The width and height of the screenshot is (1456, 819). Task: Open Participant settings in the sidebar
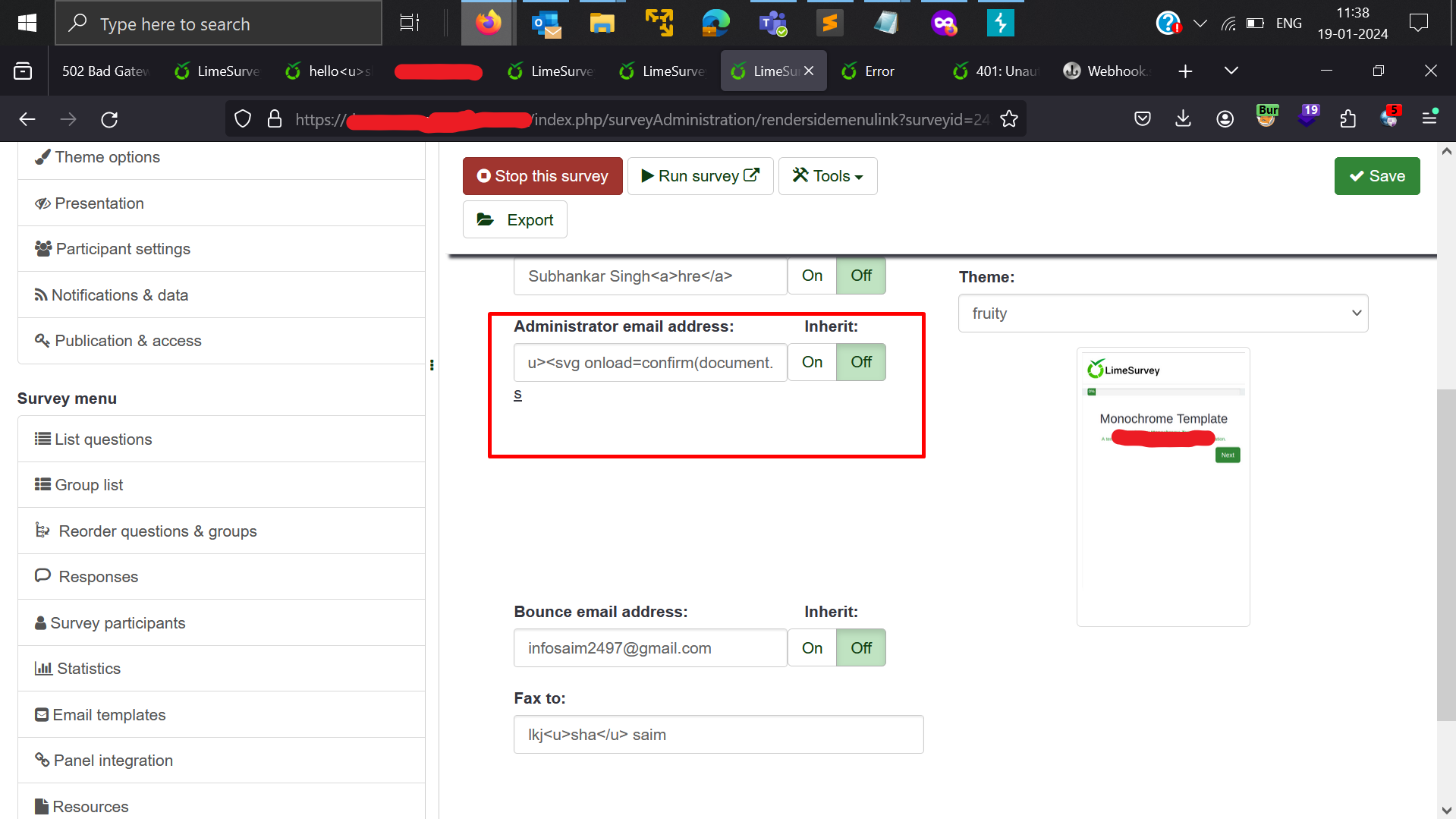[x=221, y=249]
